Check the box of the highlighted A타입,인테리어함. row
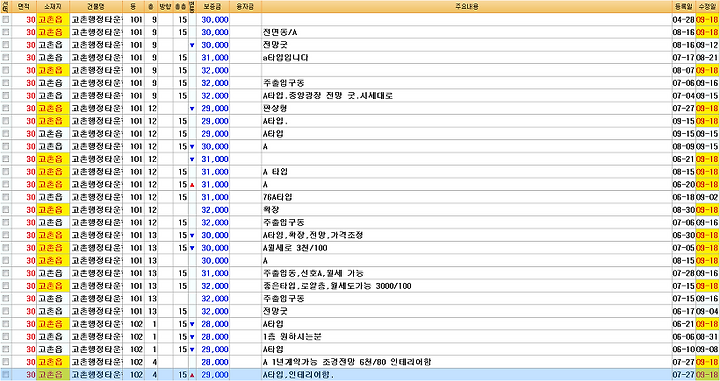The width and height of the screenshot is (720, 381). point(6,375)
